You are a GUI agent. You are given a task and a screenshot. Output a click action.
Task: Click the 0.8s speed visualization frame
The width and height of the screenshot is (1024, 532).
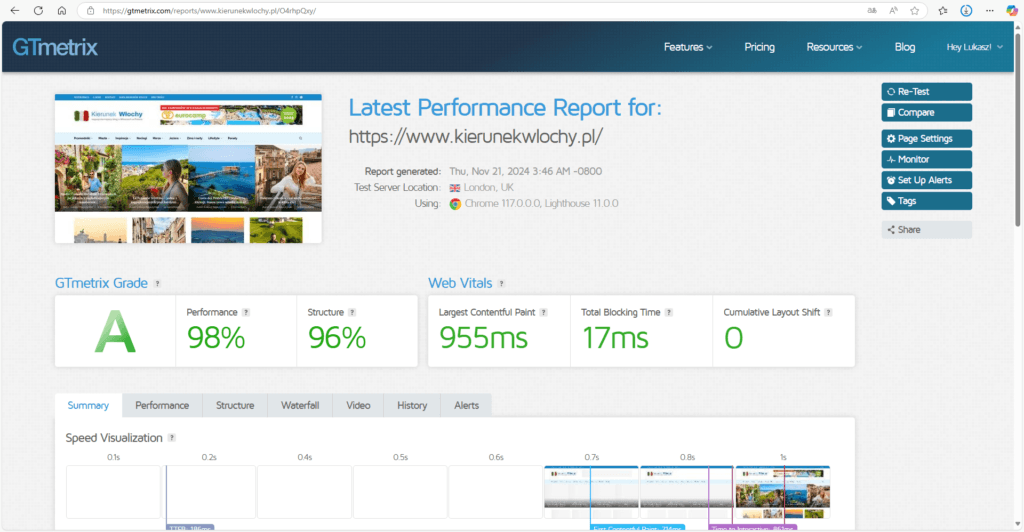pyautogui.click(x=686, y=492)
